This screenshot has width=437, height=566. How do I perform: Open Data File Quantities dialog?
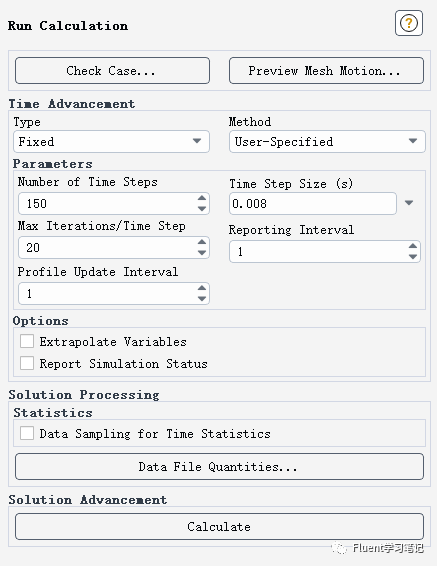point(219,467)
